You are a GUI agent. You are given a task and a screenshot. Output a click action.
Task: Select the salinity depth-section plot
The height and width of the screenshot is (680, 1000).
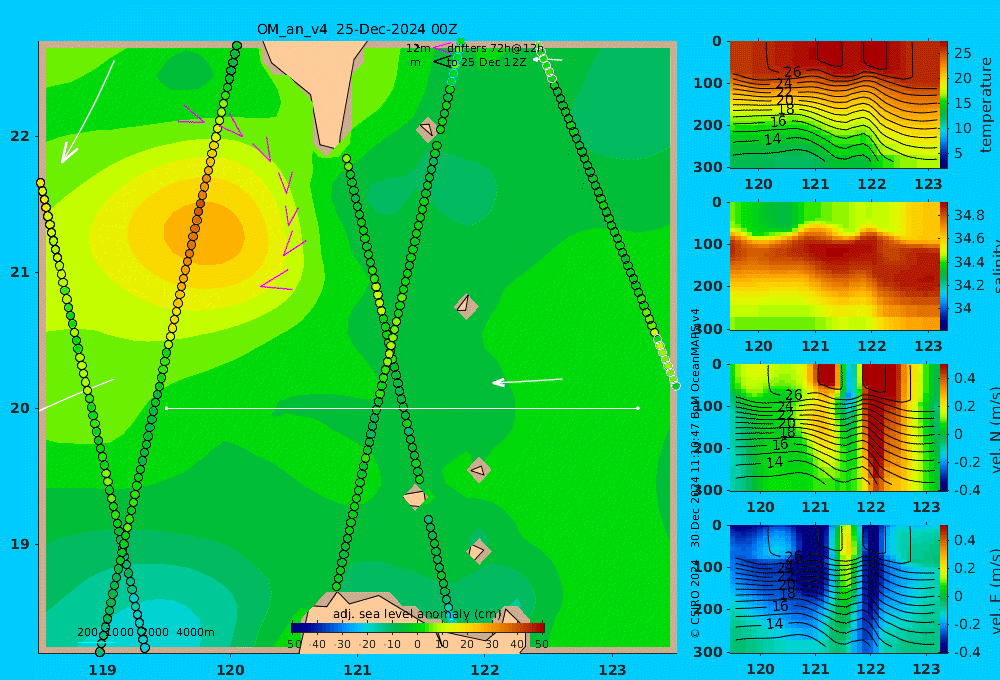[835, 266]
